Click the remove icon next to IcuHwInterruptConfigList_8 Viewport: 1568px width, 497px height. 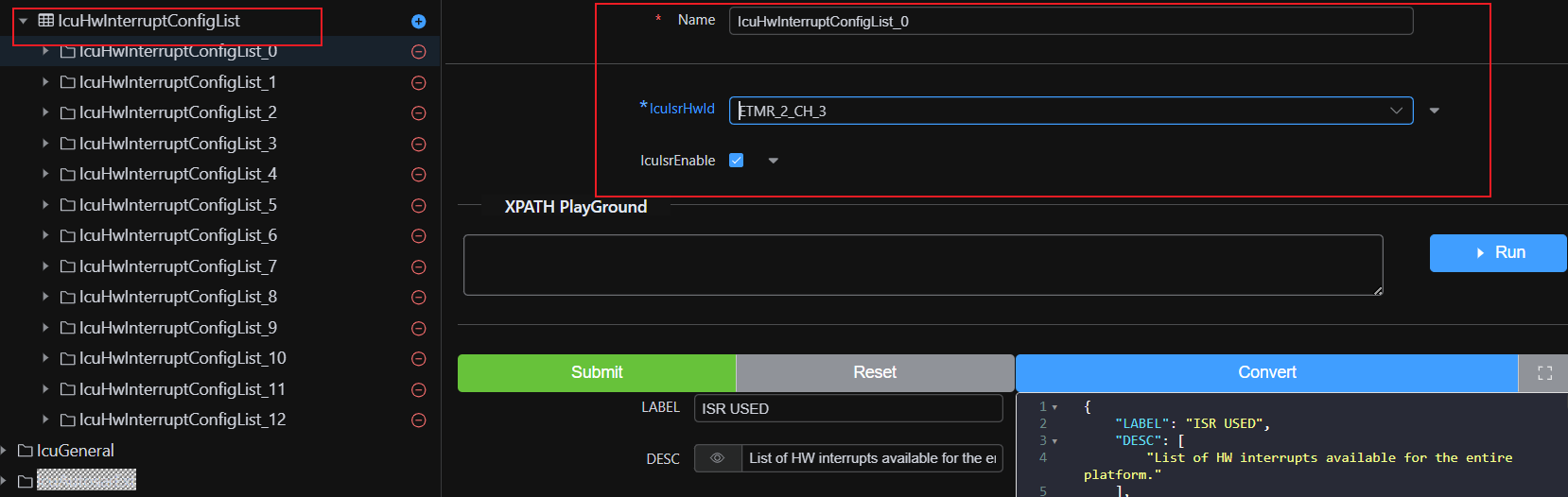click(x=419, y=298)
